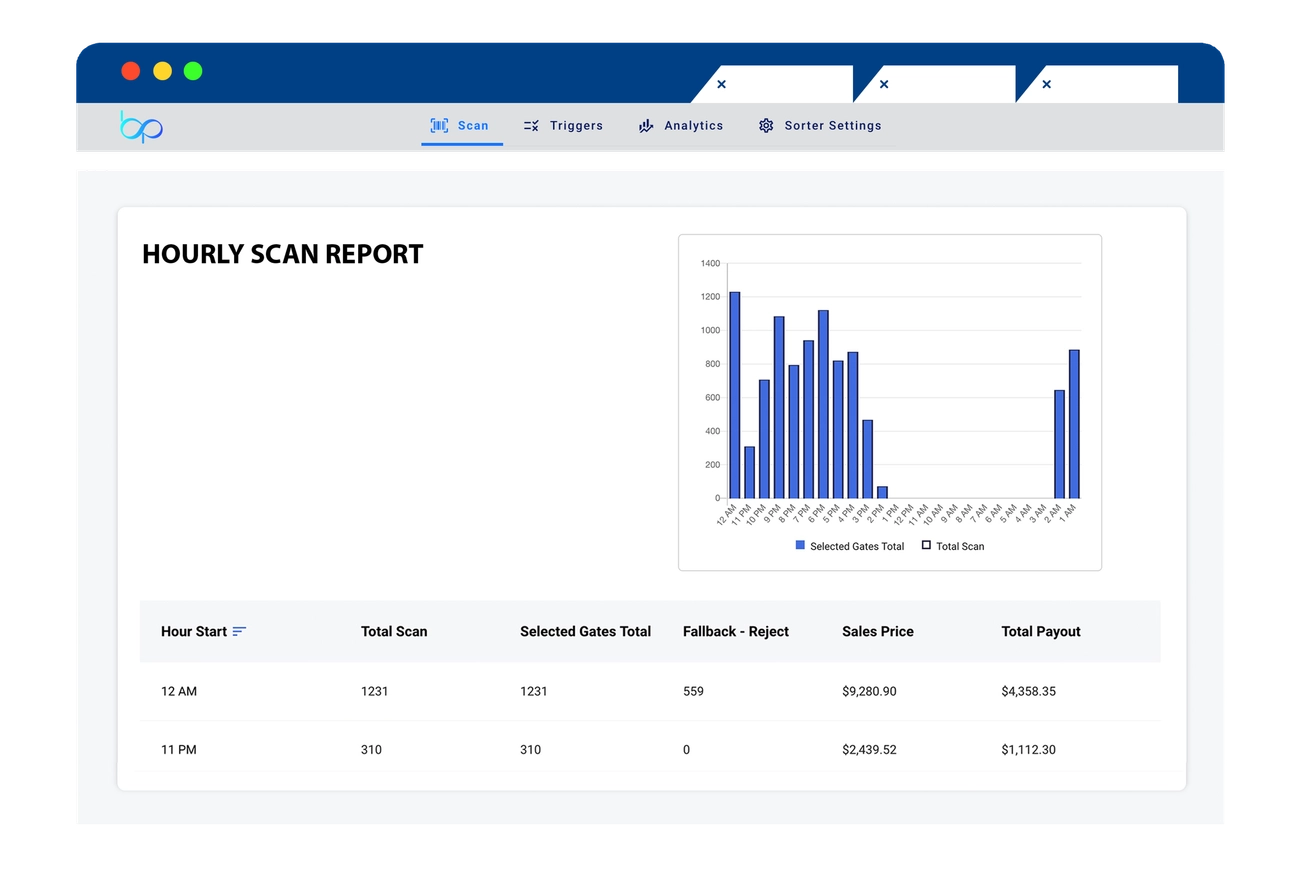Viewport: 1300px width, 874px height.
Task: Click the sort icon beside Hour Start
Action: pyautogui.click(x=239, y=632)
